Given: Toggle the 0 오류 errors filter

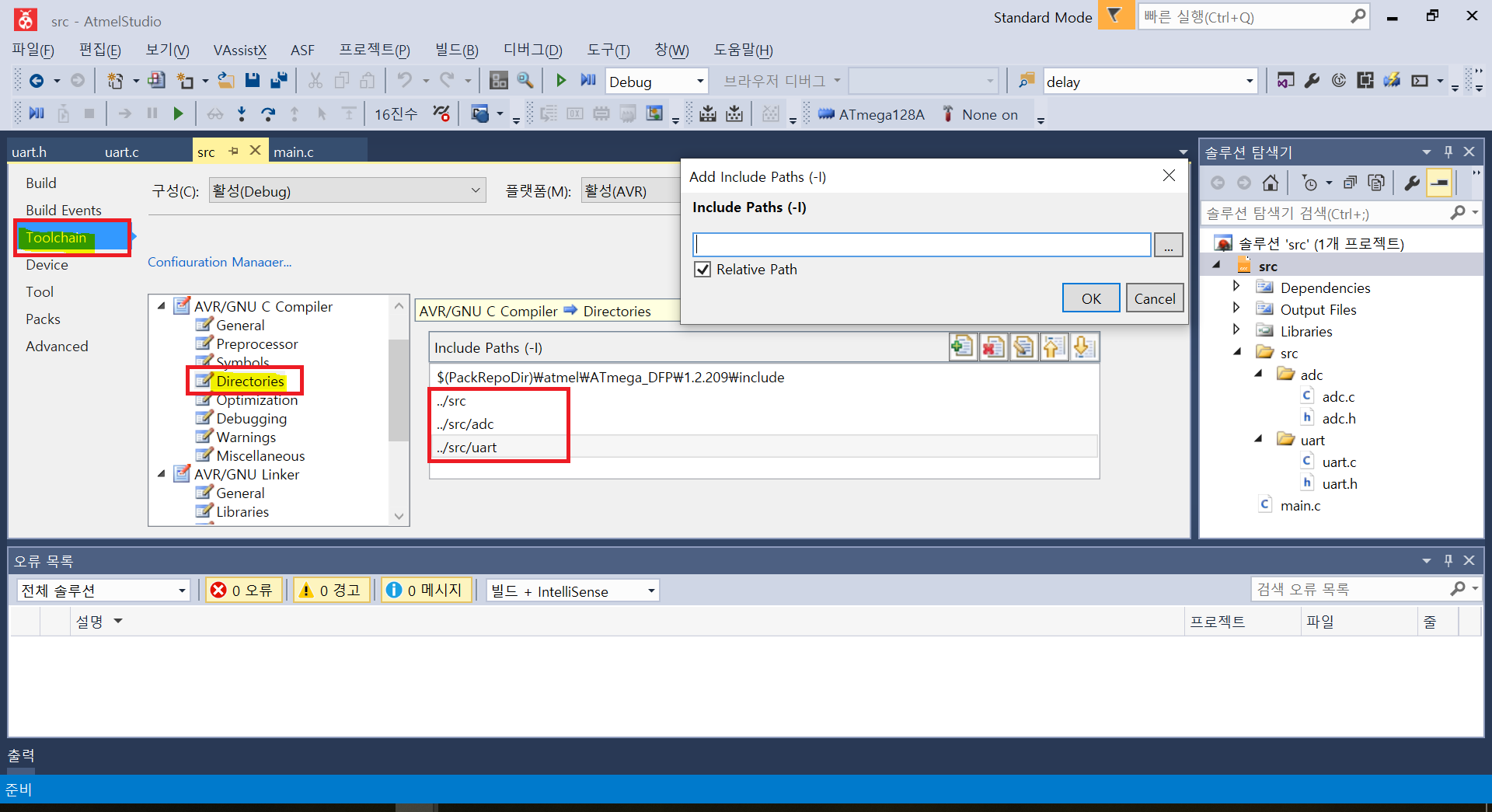Looking at the screenshot, I should (242, 591).
